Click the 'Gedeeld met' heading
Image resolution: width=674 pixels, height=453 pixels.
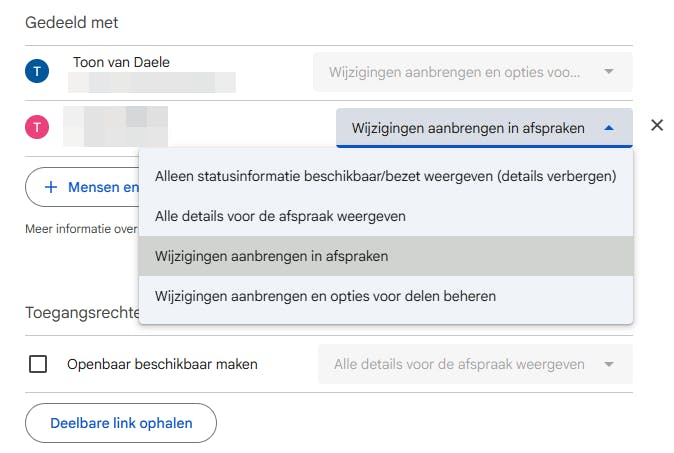coord(71,21)
